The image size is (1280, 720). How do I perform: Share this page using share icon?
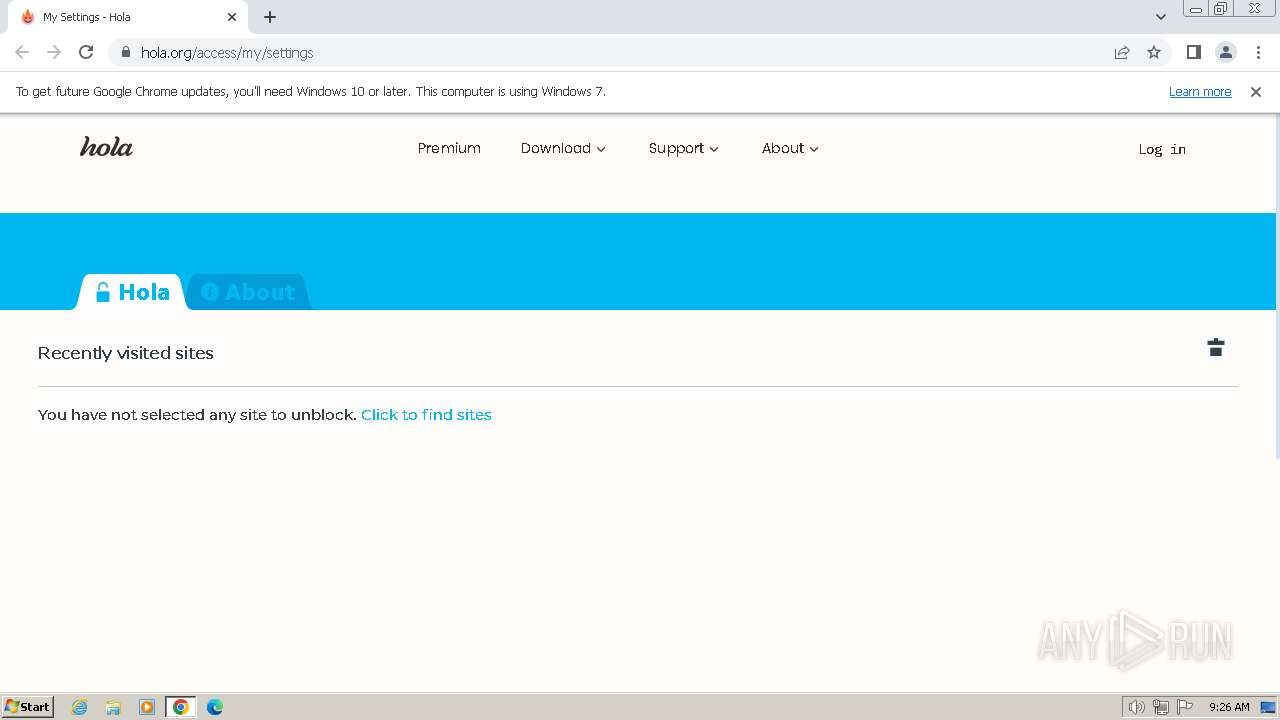coord(1122,52)
